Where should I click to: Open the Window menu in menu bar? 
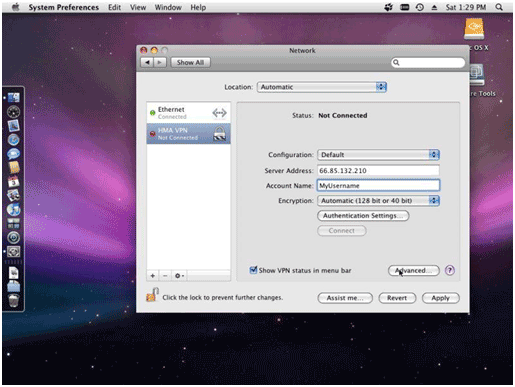coord(168,7)
